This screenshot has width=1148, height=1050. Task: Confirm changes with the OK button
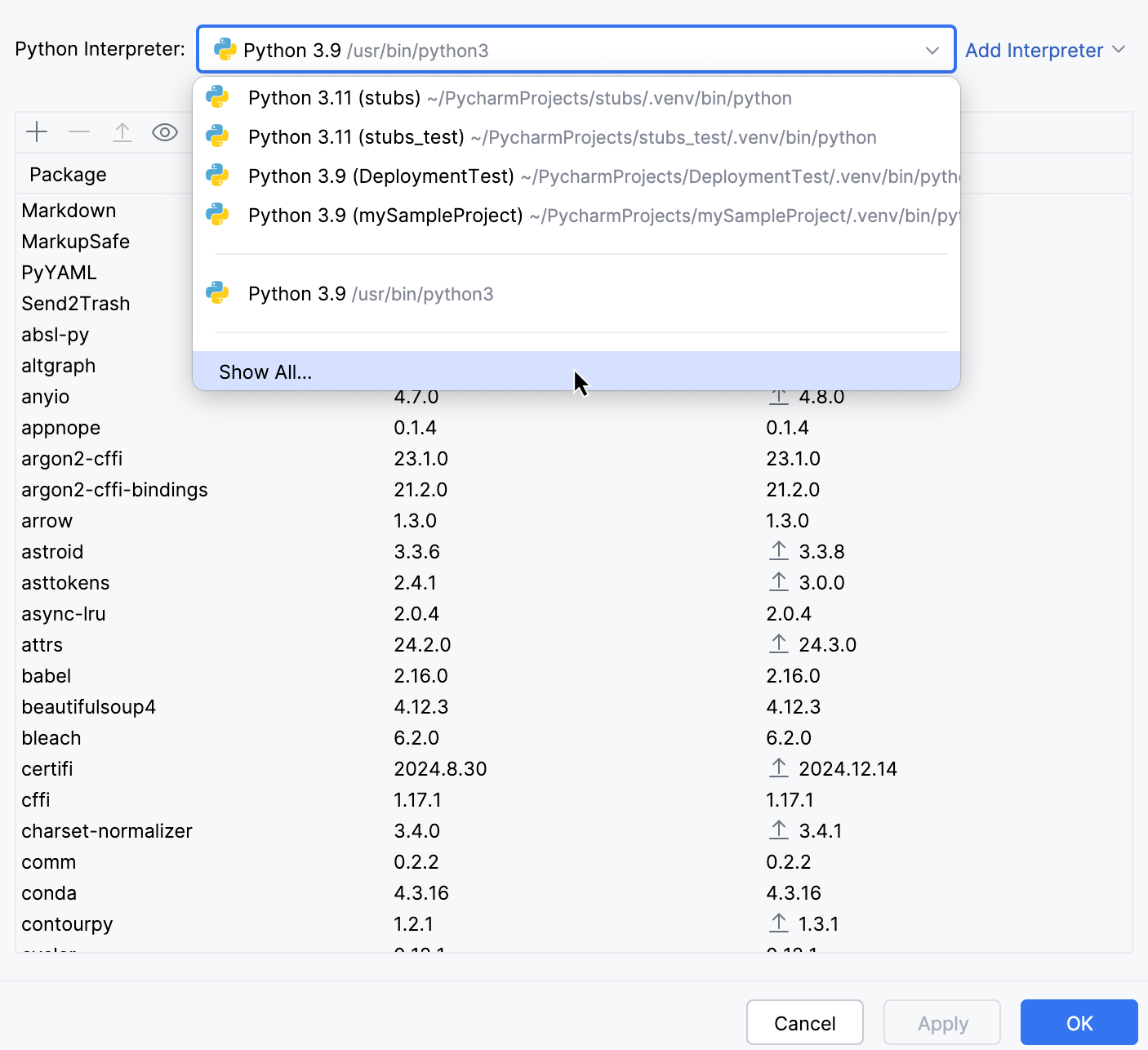(1079, 1022)
